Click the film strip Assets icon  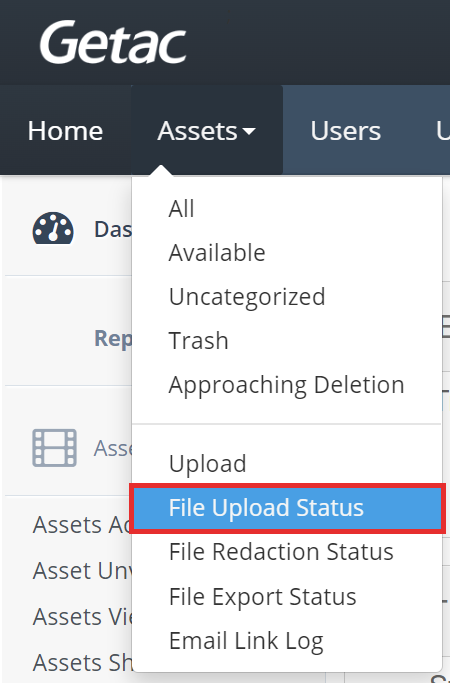54,448
